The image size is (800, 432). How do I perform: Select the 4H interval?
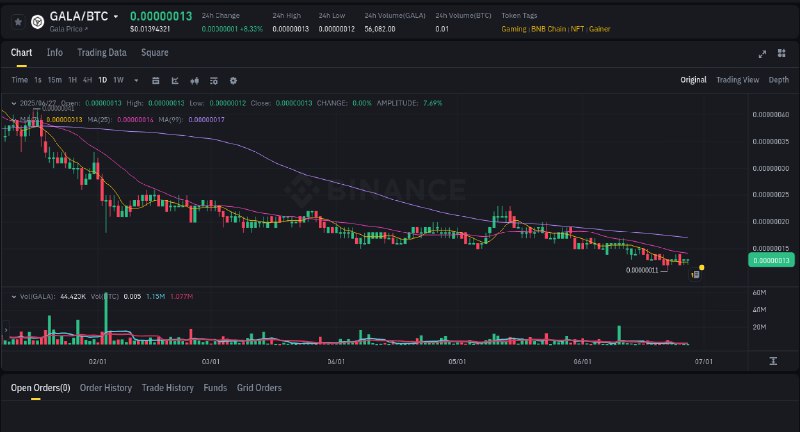coord(87,80)
